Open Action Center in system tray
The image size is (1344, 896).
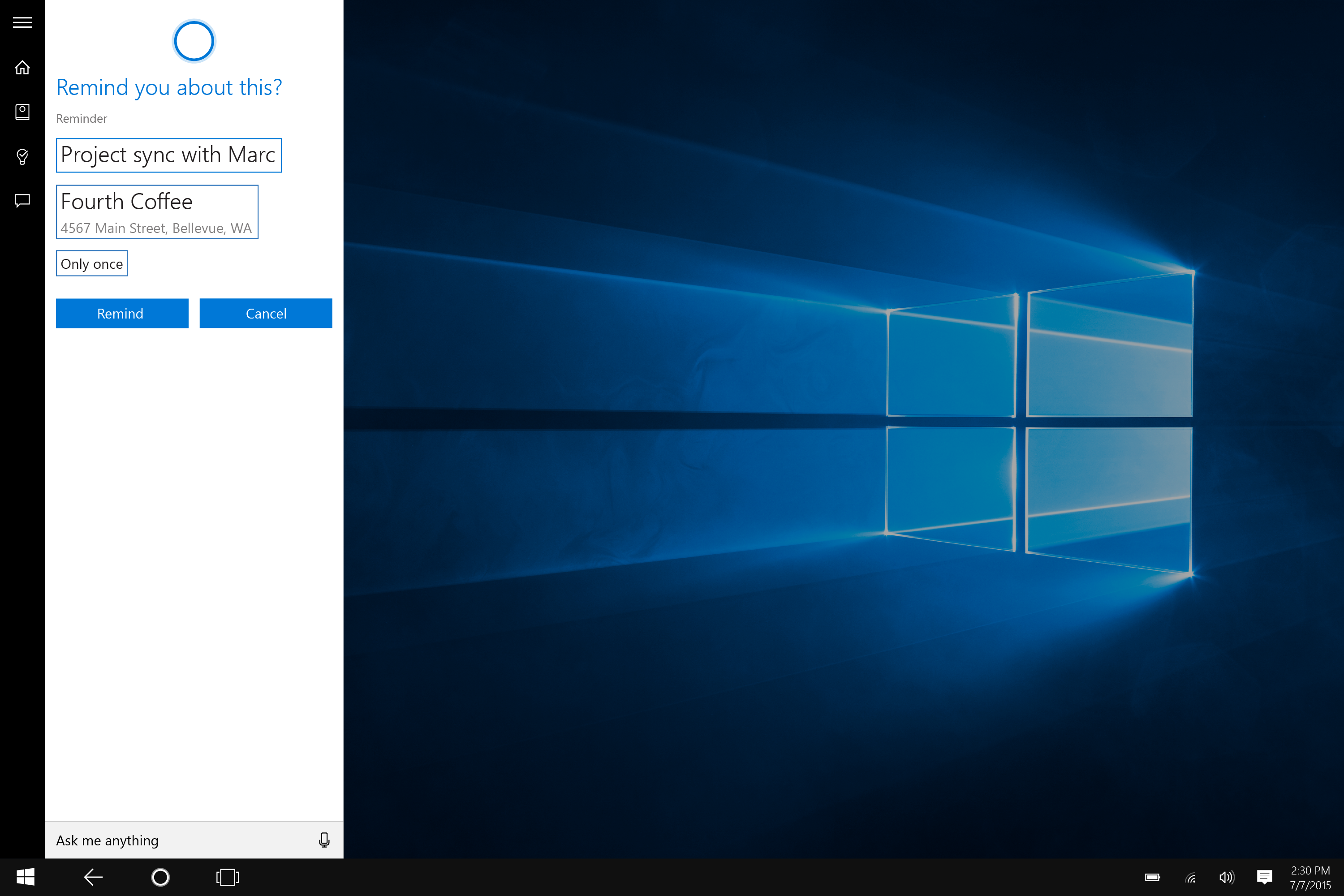1265,877
